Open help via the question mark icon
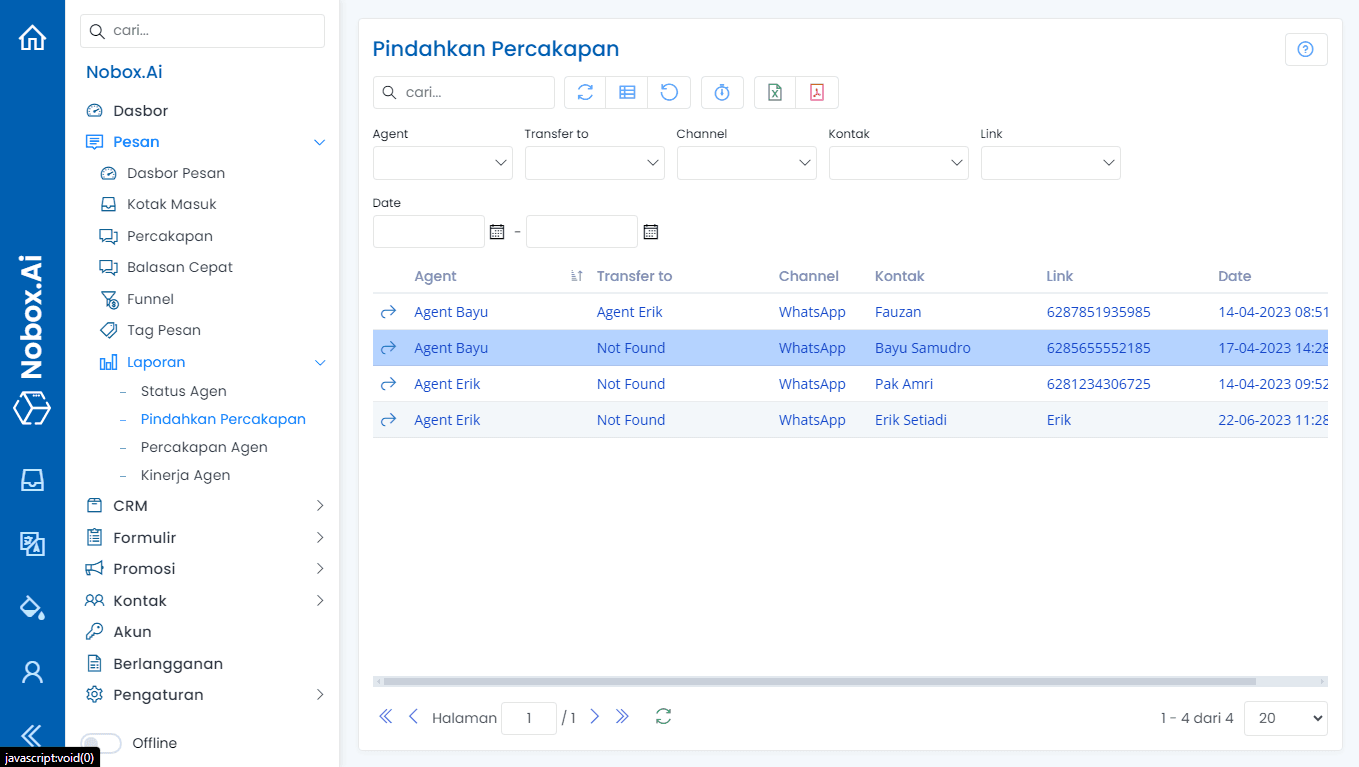This screenshot has height=767, width=1359. coord(1306,48)
